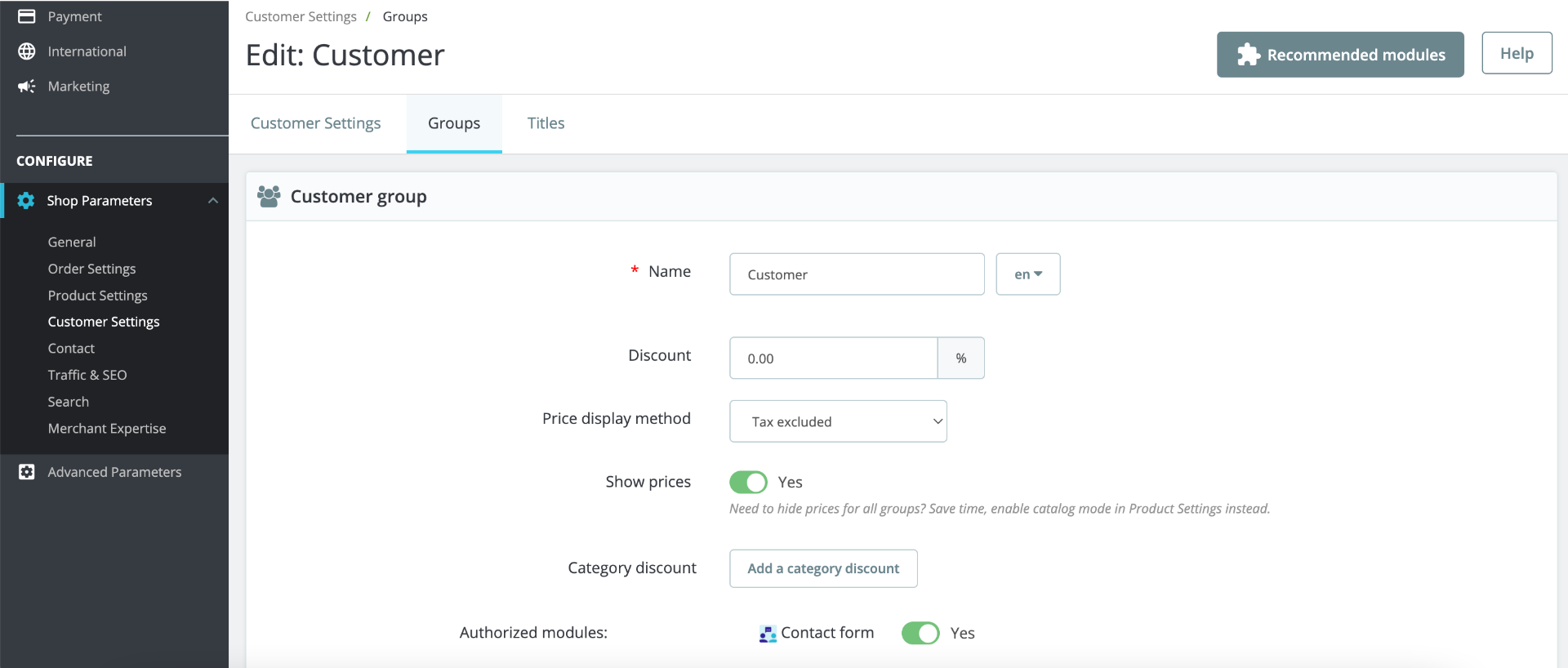The height and width of the screenshot is (668, 1568).
Task: Click the Edit: Customer page heading
Action: [345, 56]
